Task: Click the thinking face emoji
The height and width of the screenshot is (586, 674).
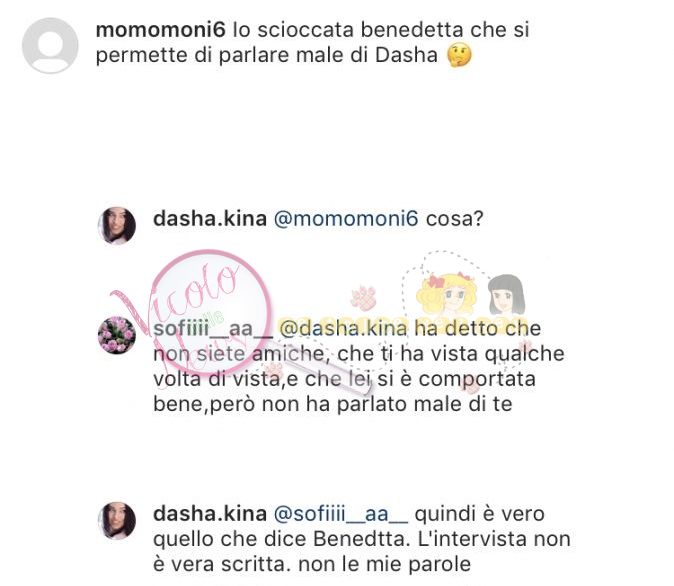Action: tap(459, 56)
